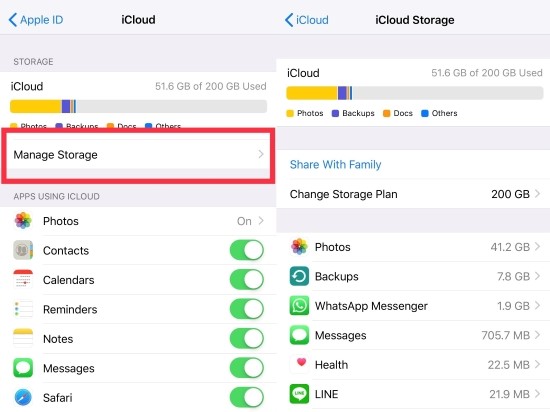Disable Reminders iCloud sync
The image size is (550, 412).
[247, 309]
